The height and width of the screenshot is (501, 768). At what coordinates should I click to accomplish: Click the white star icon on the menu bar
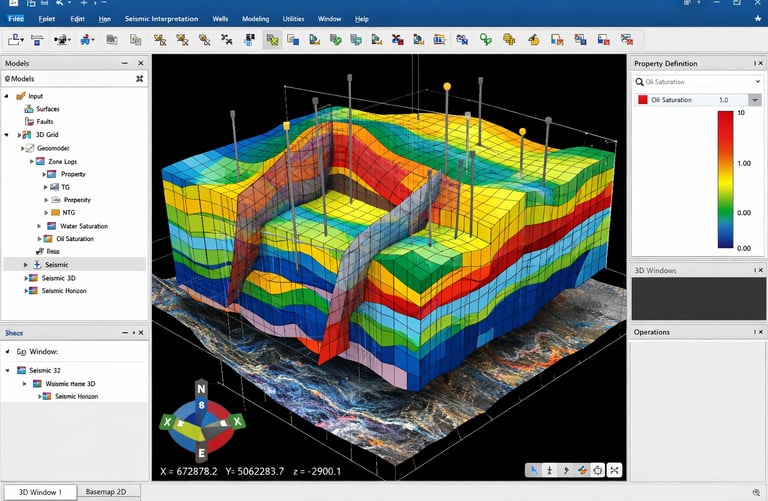pos(758,19)
